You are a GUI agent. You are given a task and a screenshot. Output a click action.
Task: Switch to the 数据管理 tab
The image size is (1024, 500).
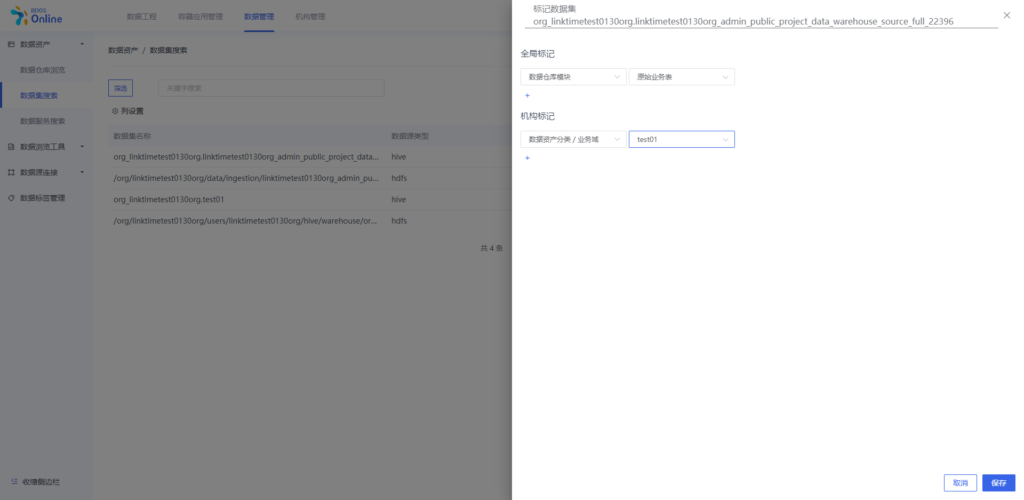tap(259, 17)
